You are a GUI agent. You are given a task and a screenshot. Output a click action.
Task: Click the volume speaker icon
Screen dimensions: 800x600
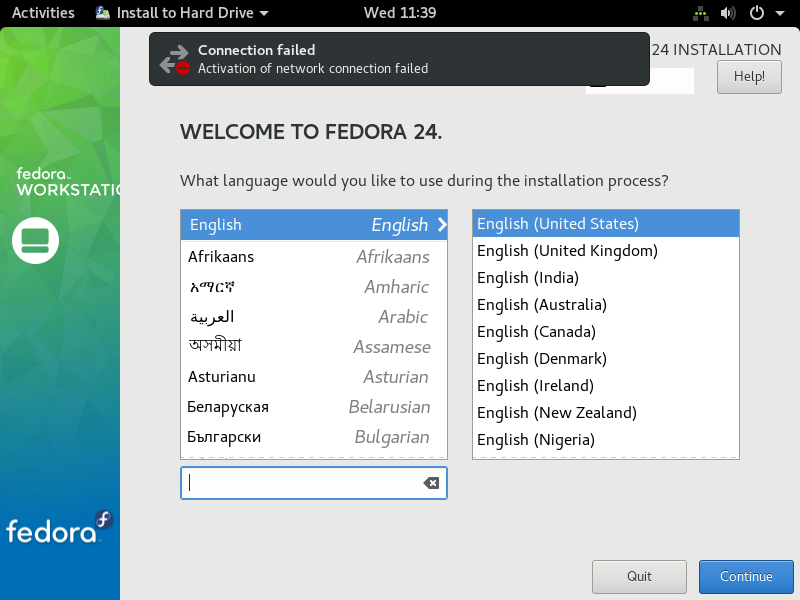click(x=728, y=13)
